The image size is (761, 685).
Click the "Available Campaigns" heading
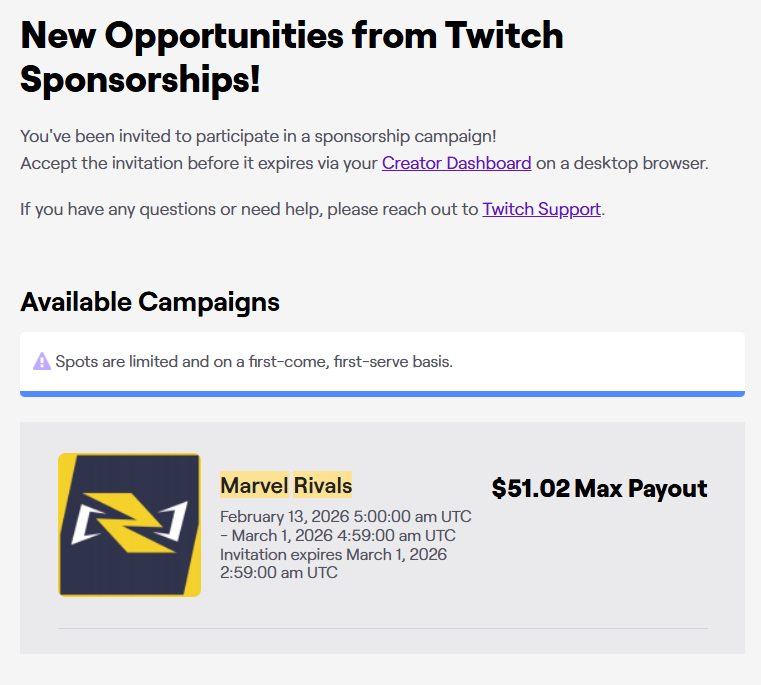[x=150, y=301]
